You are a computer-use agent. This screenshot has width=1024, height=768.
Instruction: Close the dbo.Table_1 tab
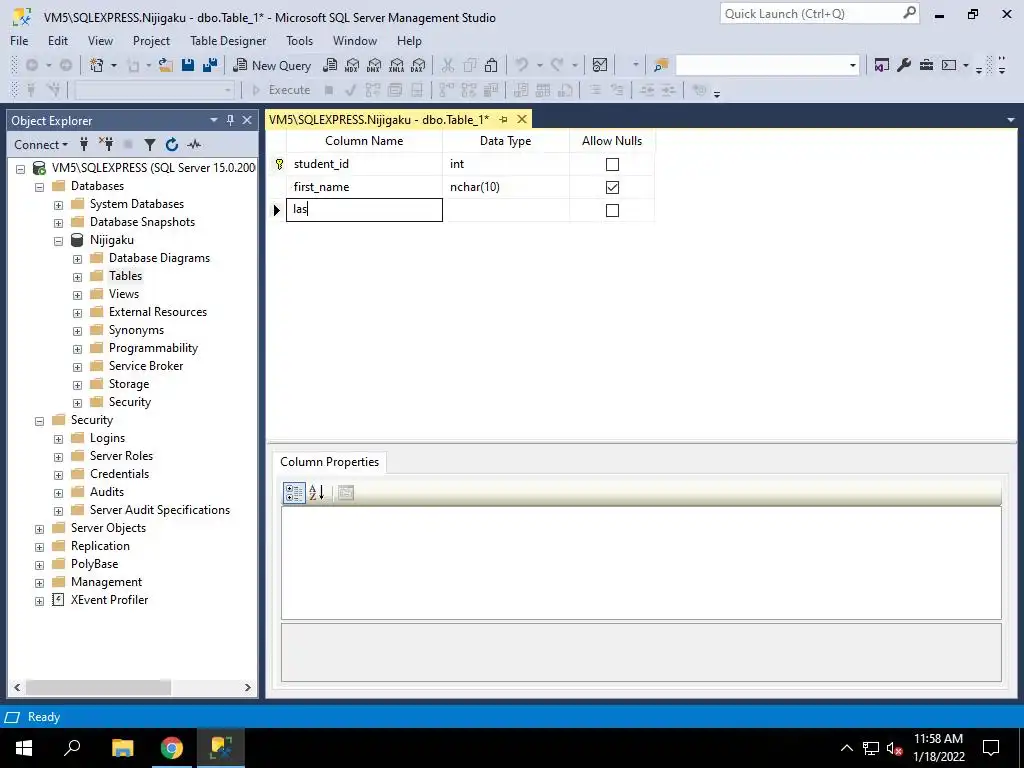coord(522,119)
